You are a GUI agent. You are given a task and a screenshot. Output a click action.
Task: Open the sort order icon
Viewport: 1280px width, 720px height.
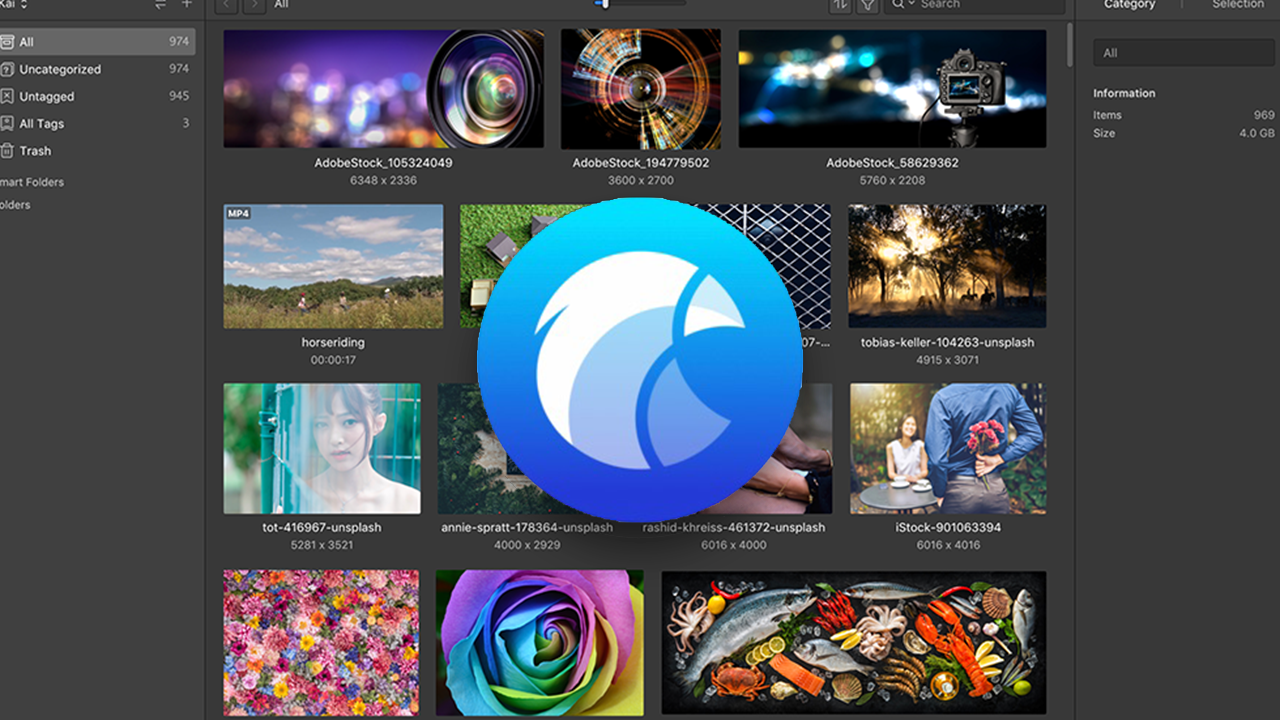tap(840, 5)
